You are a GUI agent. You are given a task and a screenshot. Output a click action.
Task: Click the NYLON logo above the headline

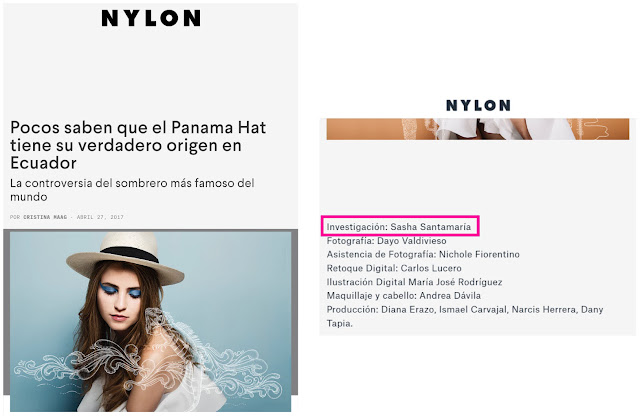click(x=151, y=18)
